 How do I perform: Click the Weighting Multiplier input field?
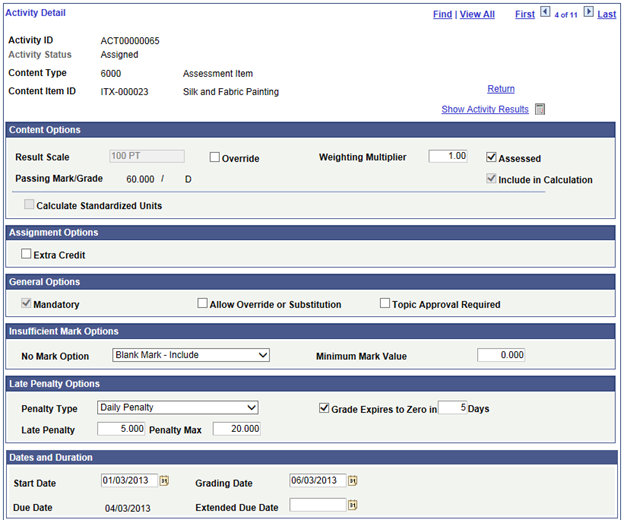point(448,156)
